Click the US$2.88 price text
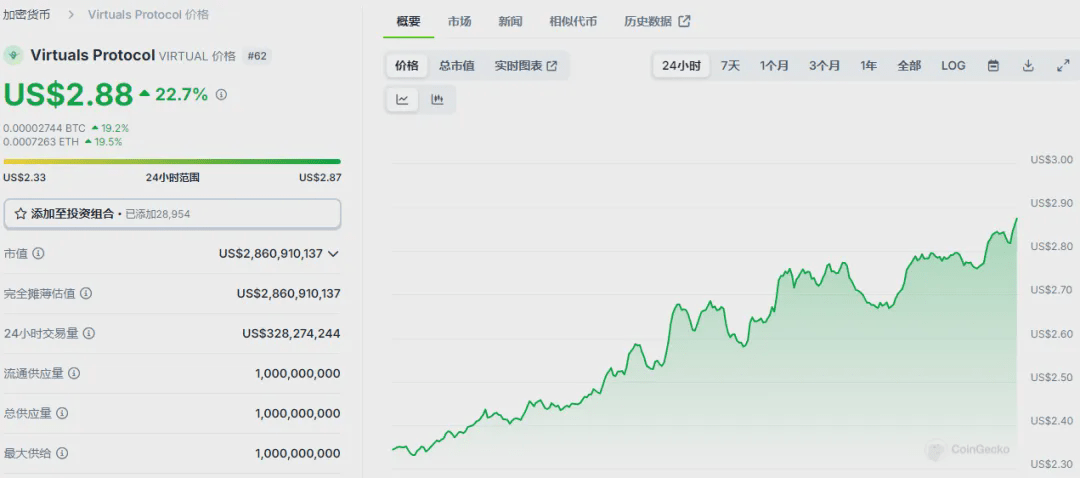This screenshot has height=478, width=1080. tap(68, 95)
